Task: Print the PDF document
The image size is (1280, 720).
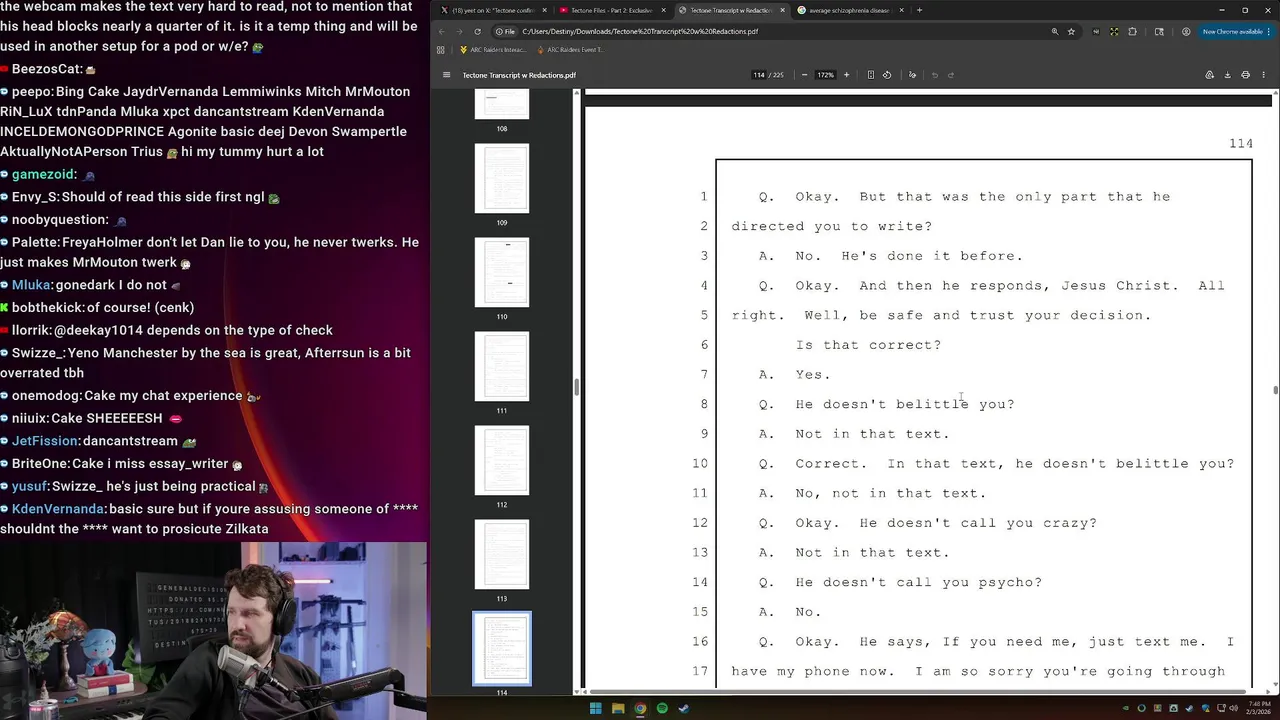Action: 1245,75
